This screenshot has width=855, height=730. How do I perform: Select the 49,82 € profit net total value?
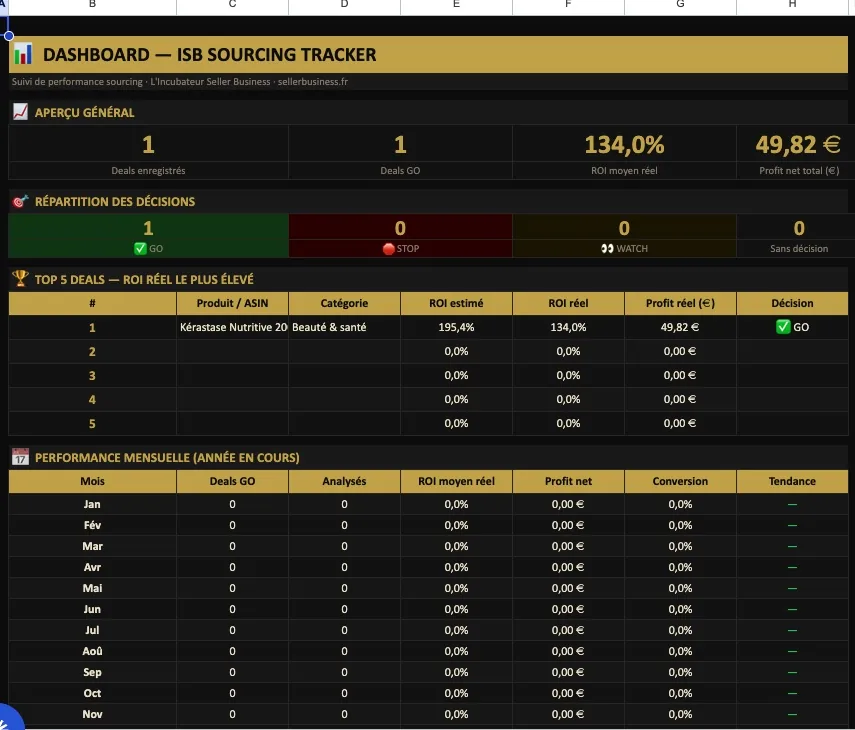pyautogui.click(x=798, y=144)
